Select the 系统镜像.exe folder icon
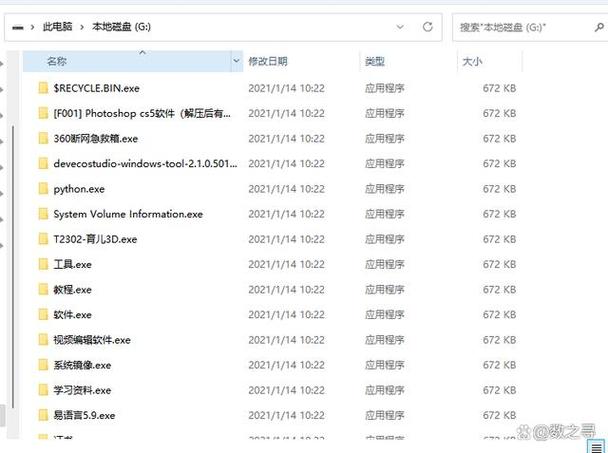This screenshot has width=608, height=453. click(43, 365)
